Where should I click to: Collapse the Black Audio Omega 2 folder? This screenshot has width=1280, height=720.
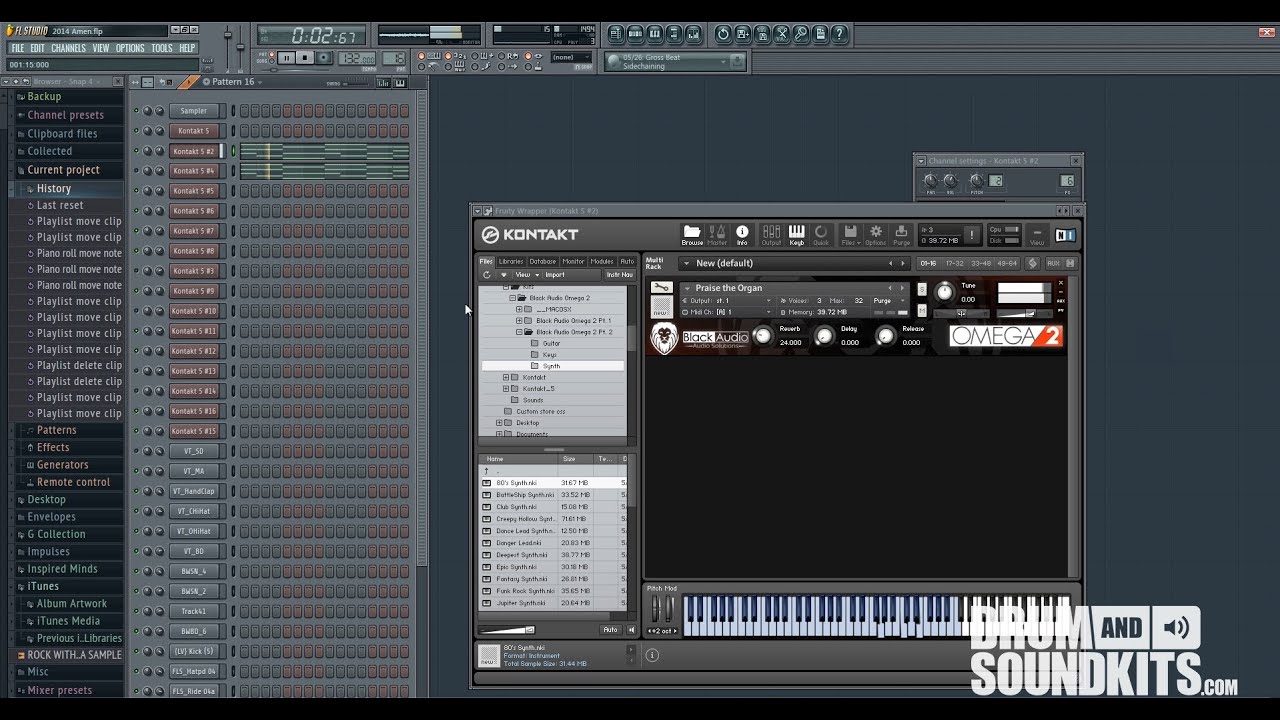click(513, 298)
